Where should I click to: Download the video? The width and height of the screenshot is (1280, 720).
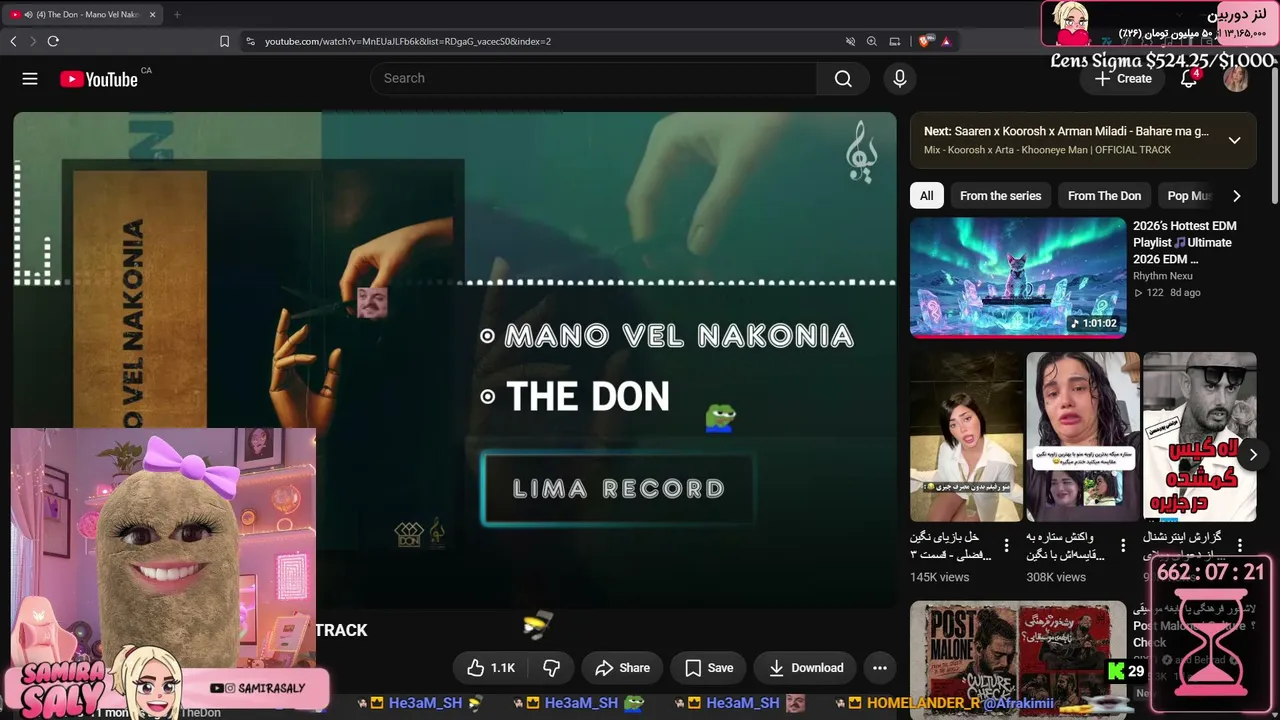(x=805, y=668)
